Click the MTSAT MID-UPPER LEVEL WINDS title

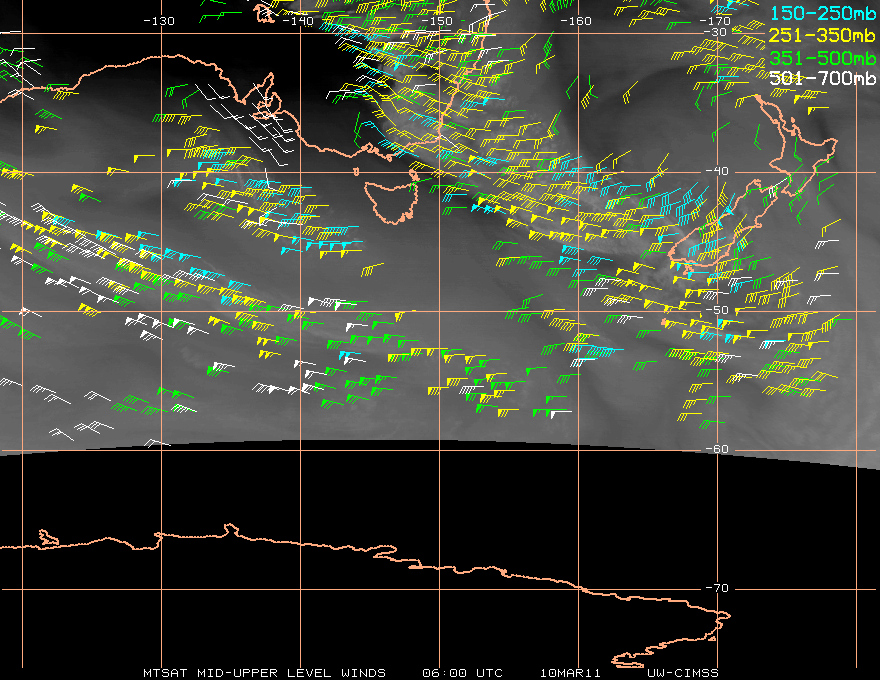264,672
